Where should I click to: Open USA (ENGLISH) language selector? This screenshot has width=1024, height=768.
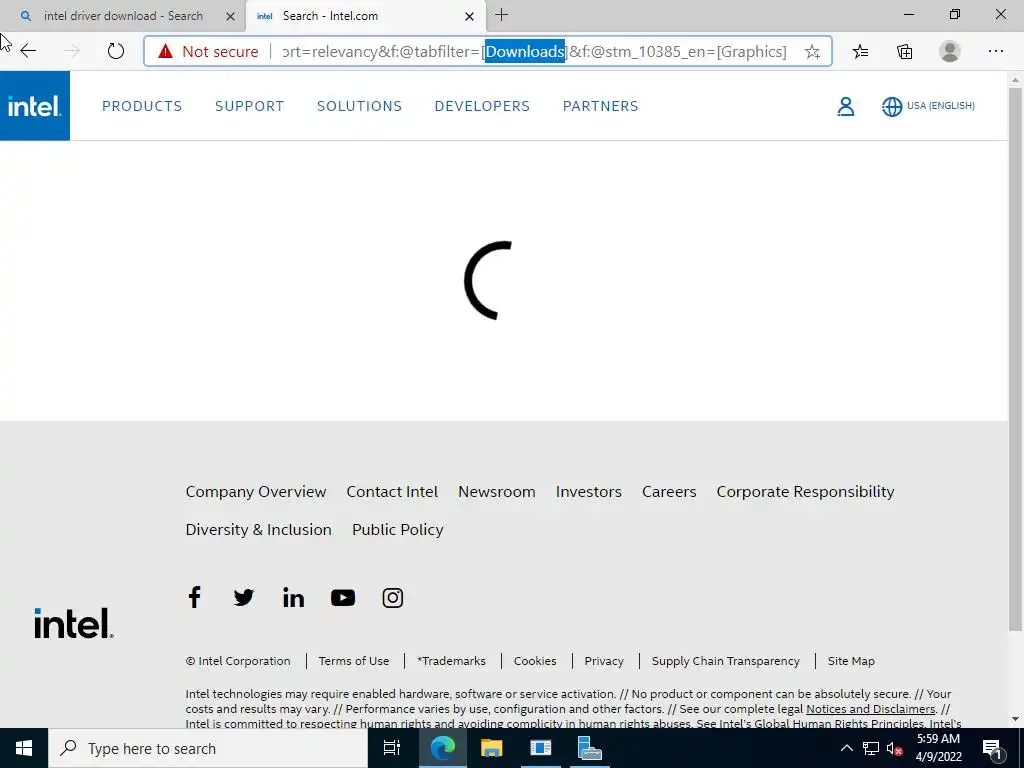click(x=928, y=106)
